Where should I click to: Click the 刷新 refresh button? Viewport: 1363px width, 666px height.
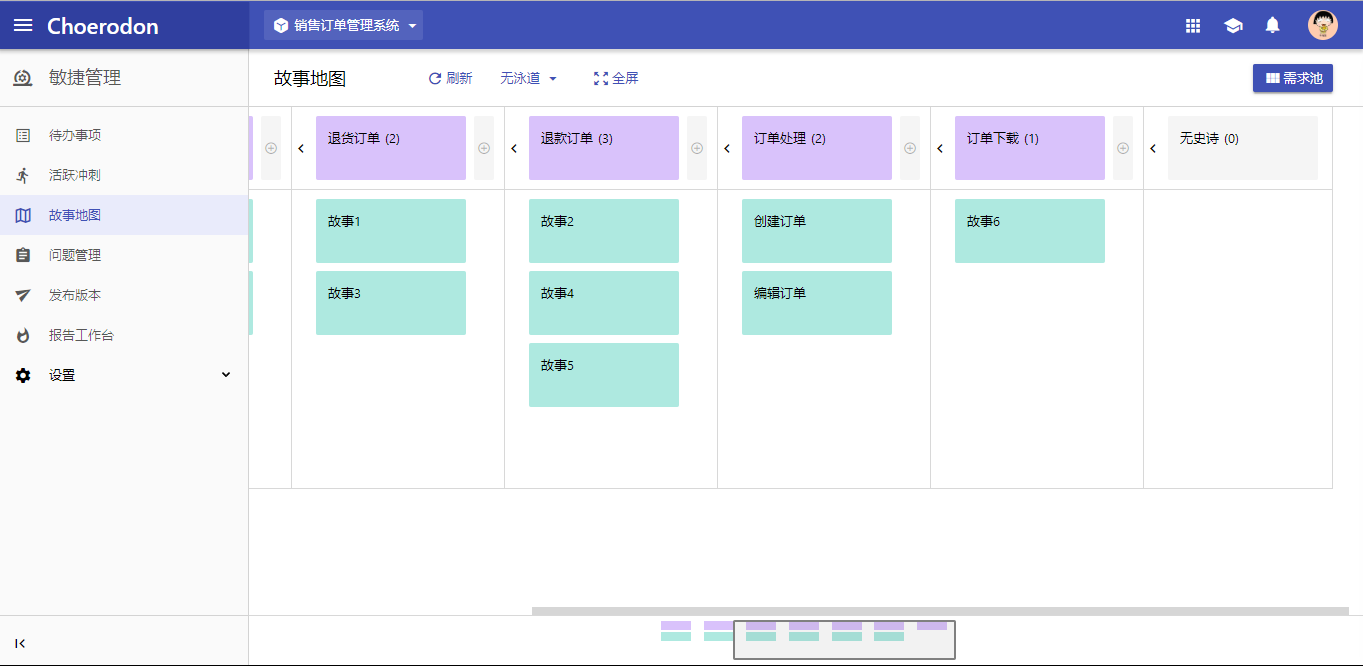(x=450, y=78)
